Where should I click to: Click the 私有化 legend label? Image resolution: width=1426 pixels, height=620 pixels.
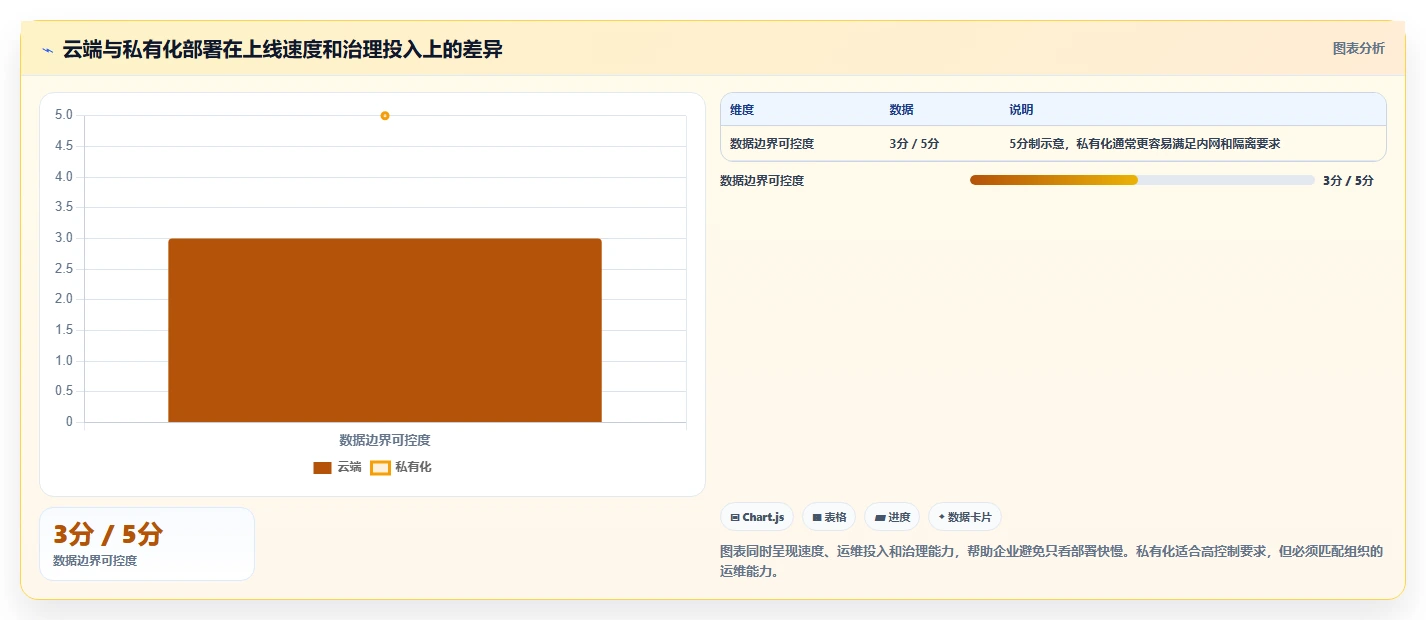tap(413, 467)
